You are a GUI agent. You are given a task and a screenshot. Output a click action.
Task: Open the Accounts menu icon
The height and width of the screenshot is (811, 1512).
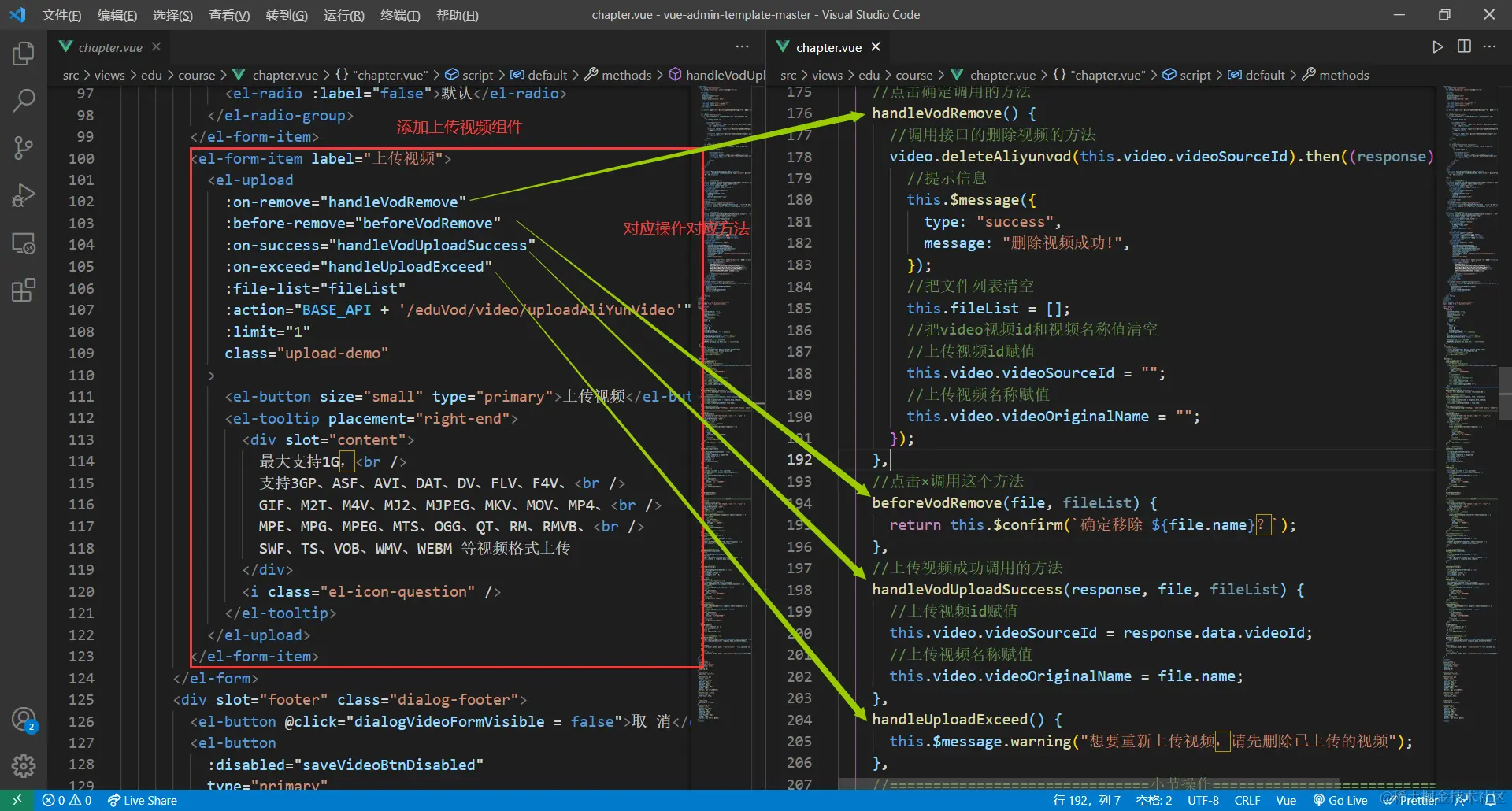click(x=24, y=719)
